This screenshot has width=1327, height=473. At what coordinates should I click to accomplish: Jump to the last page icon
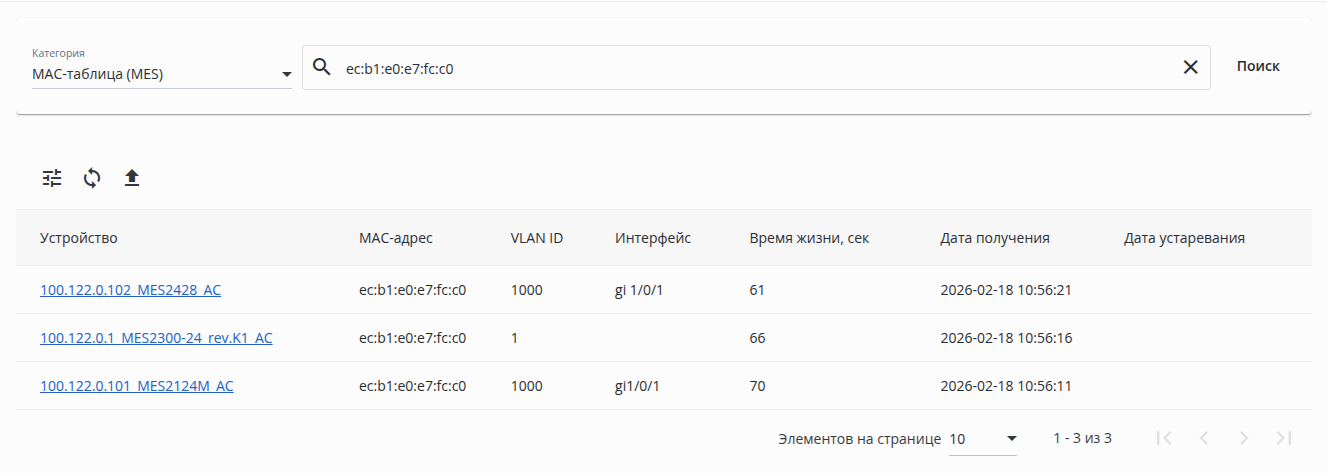pos(1284,438)
